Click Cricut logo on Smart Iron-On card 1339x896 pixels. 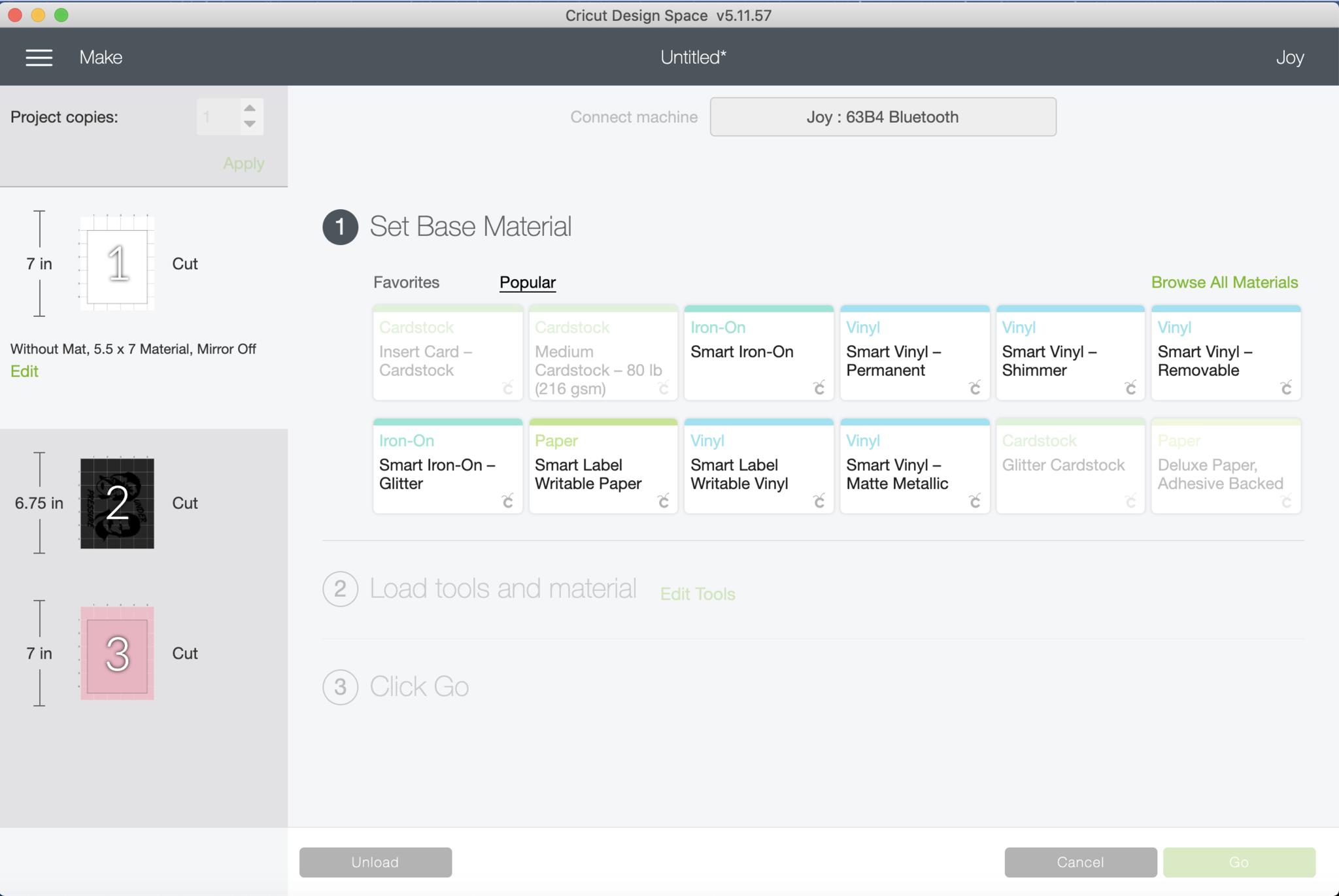(819, 388)
